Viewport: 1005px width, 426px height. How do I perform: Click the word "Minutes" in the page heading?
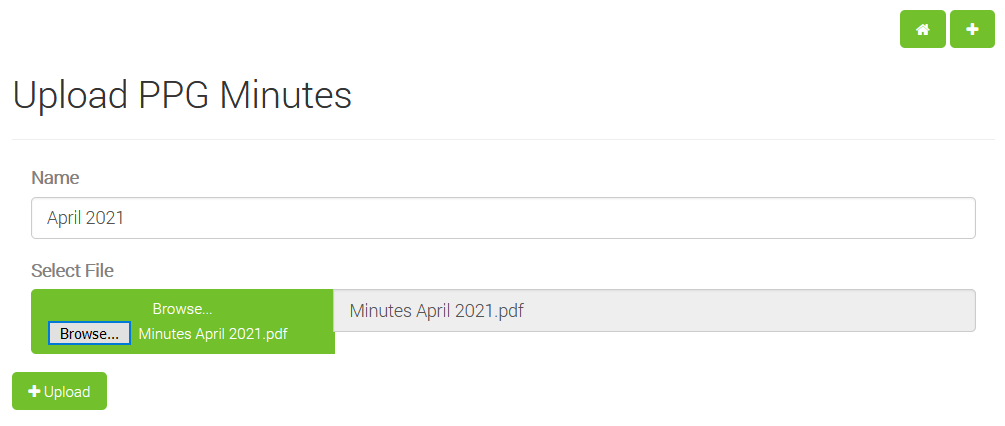coord(285,95)
